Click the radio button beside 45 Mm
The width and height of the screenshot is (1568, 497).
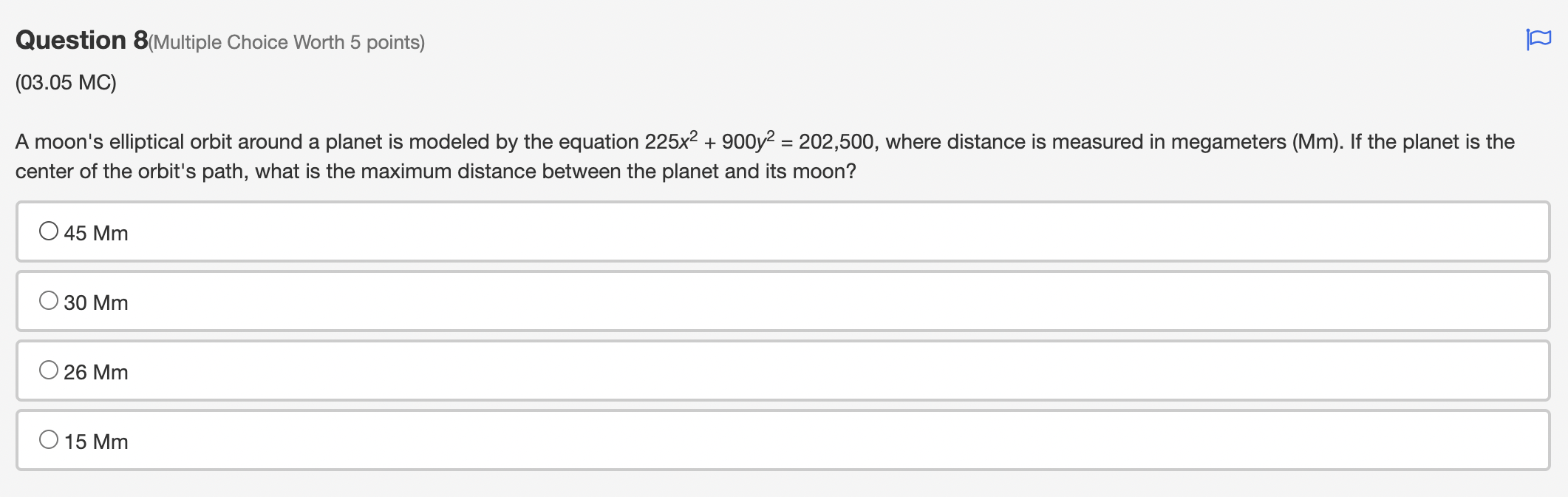coord(49,230)
